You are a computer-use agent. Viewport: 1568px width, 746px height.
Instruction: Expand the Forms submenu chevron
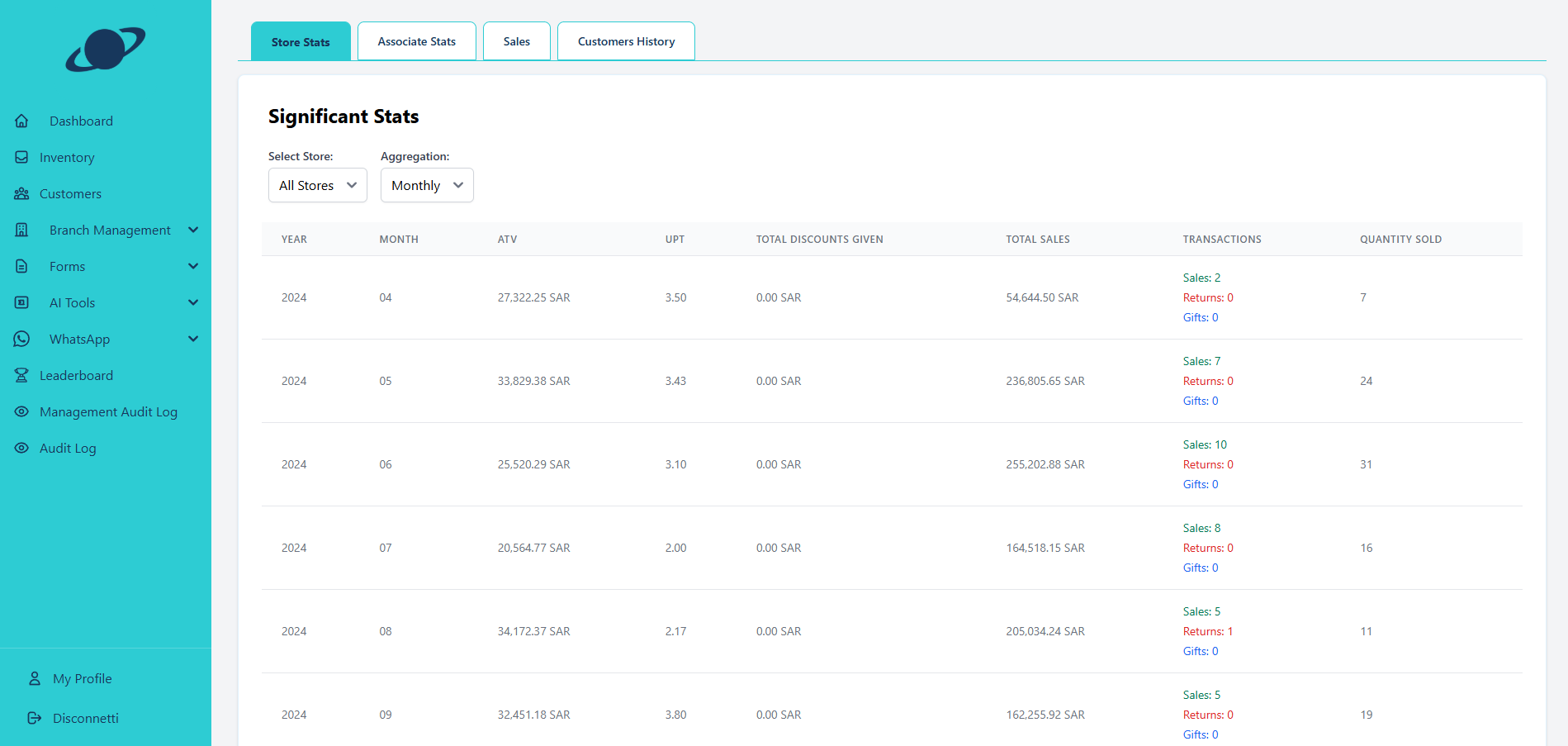(193, 266)
